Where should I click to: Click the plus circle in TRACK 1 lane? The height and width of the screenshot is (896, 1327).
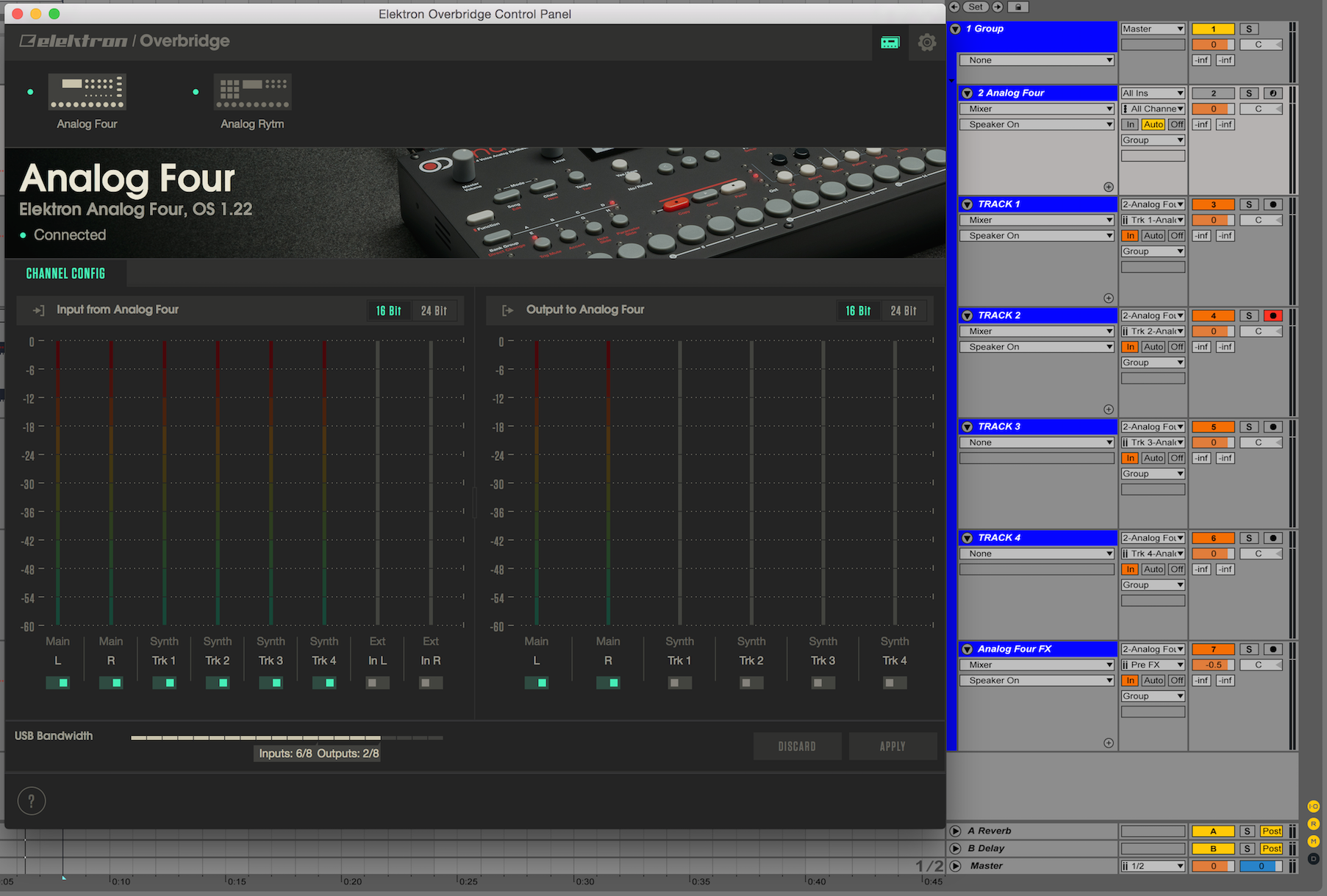coord(1109,298)
